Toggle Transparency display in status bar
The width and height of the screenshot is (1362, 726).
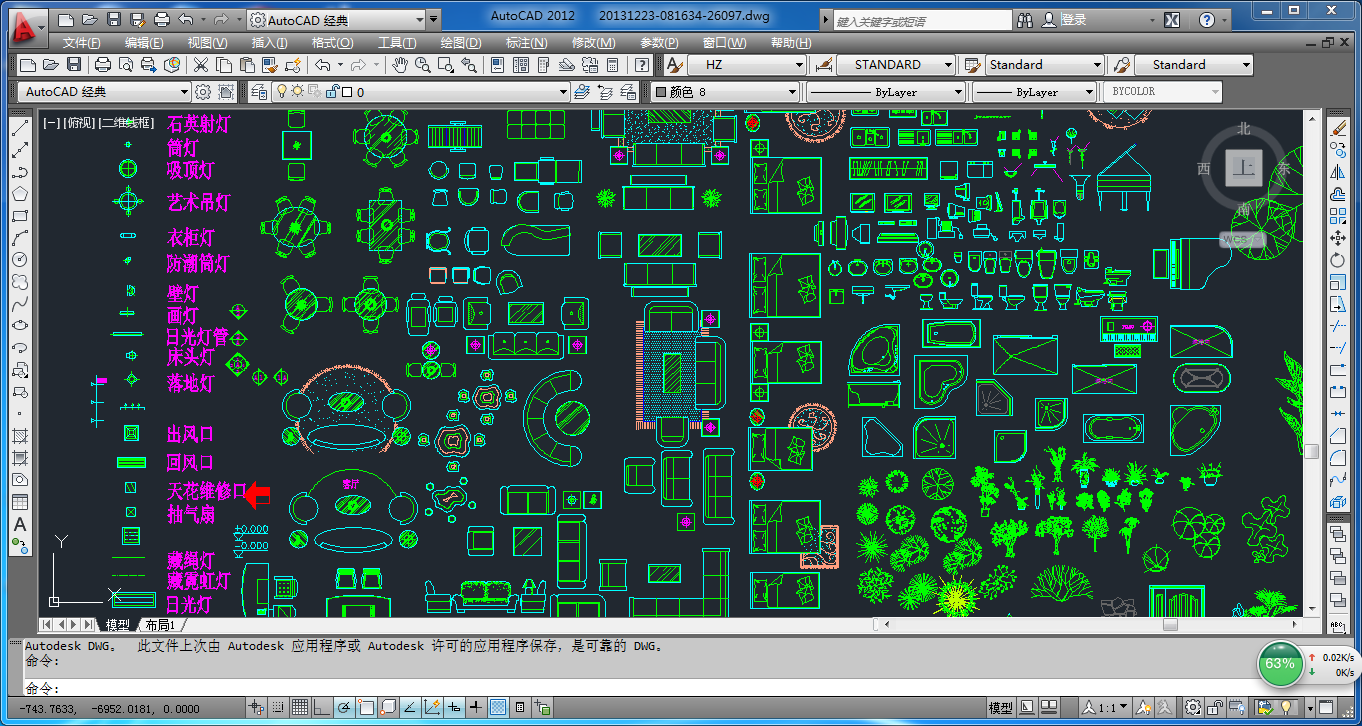[497, 708]
